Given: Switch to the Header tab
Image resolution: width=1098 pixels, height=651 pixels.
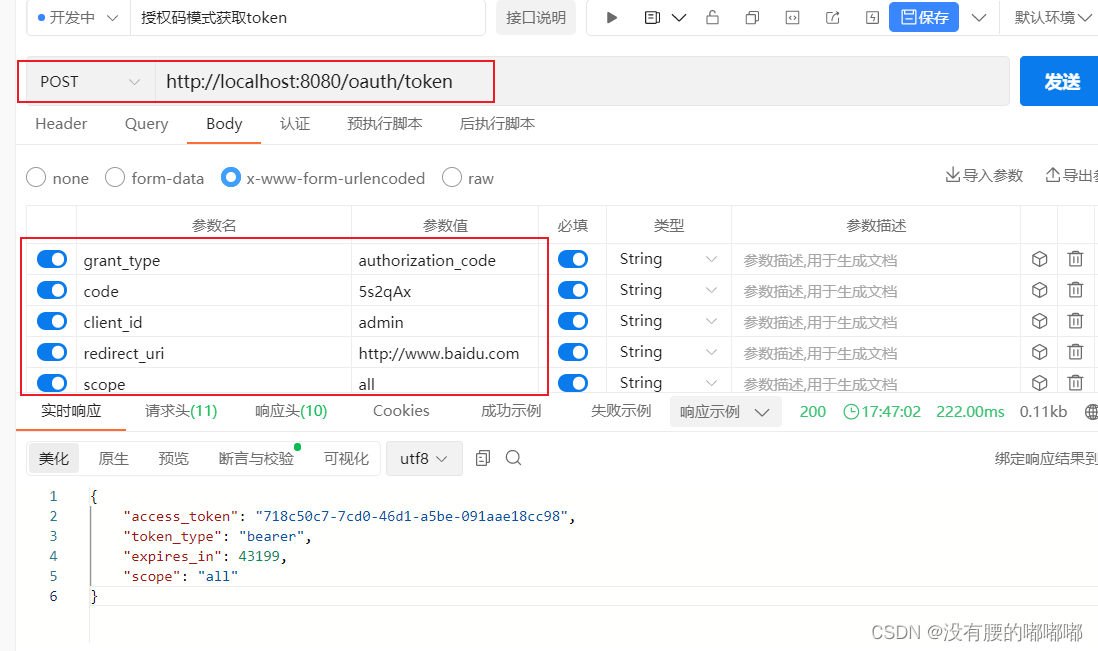Looking at the screenshot, I should (x=61, y=124).
